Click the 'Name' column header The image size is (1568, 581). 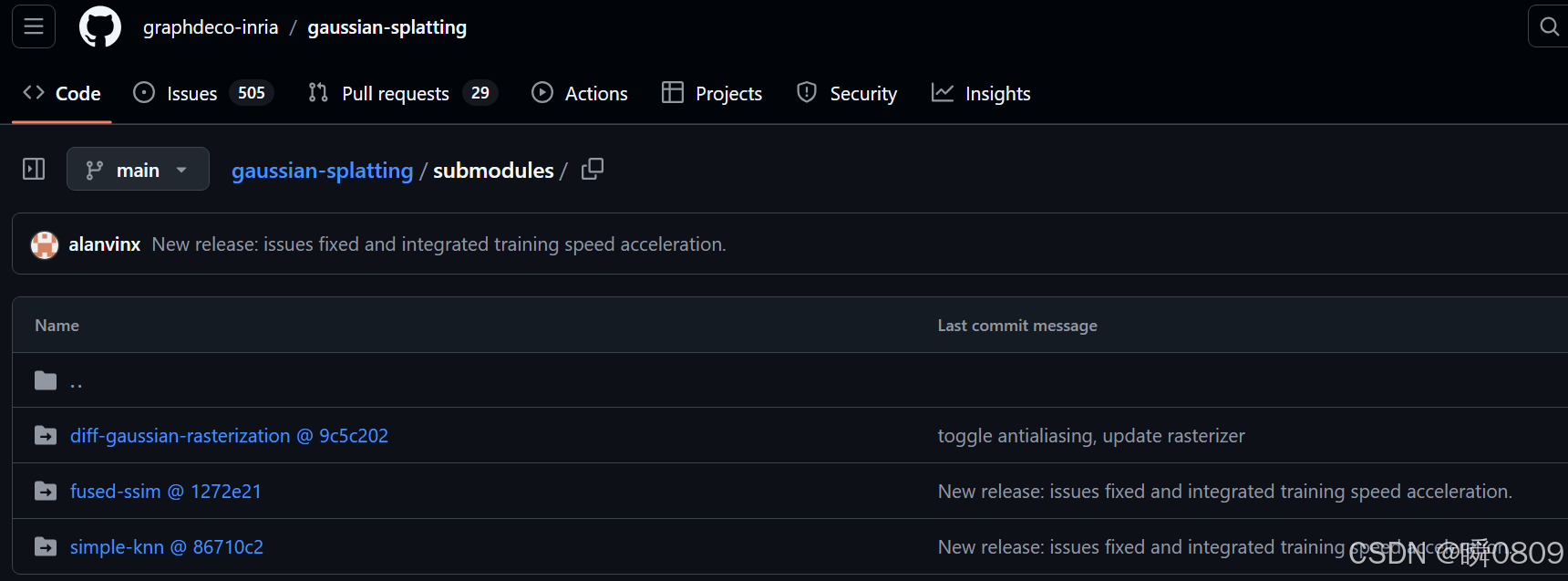[x=57, y=326]
